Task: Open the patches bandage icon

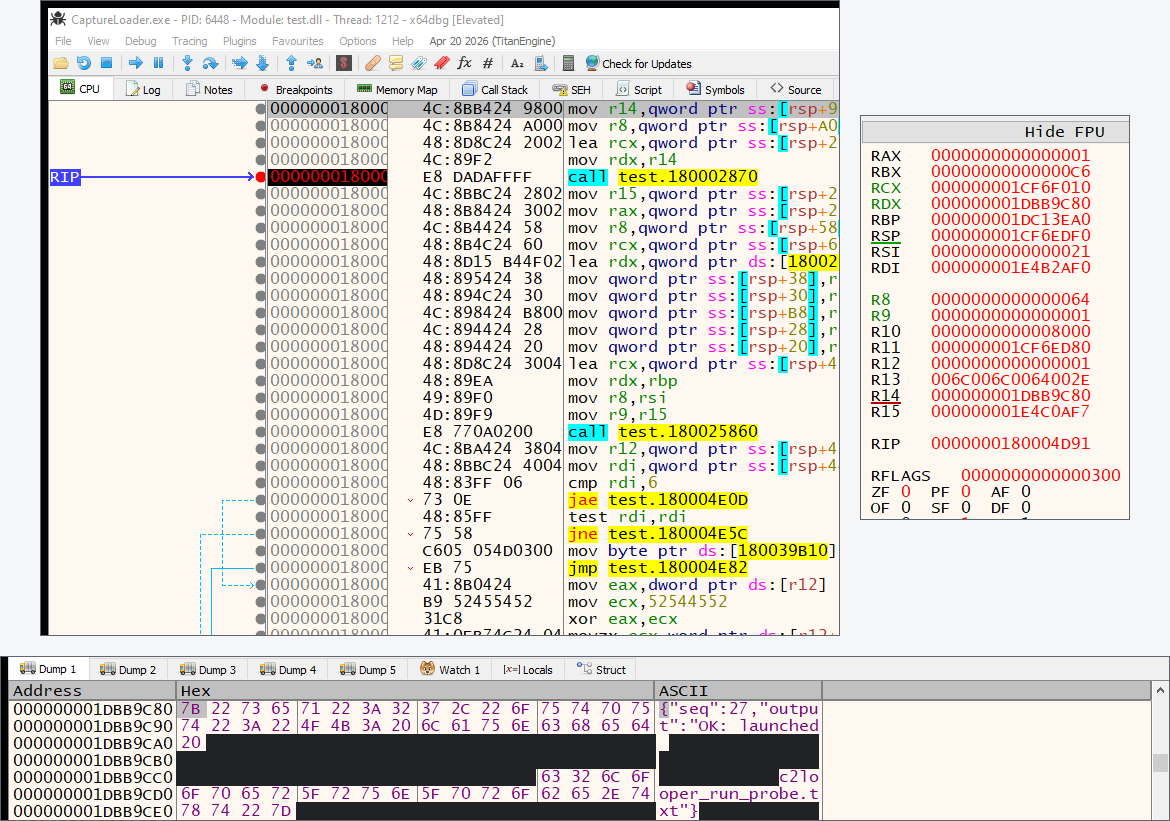Action: click(x=373, y=63)
